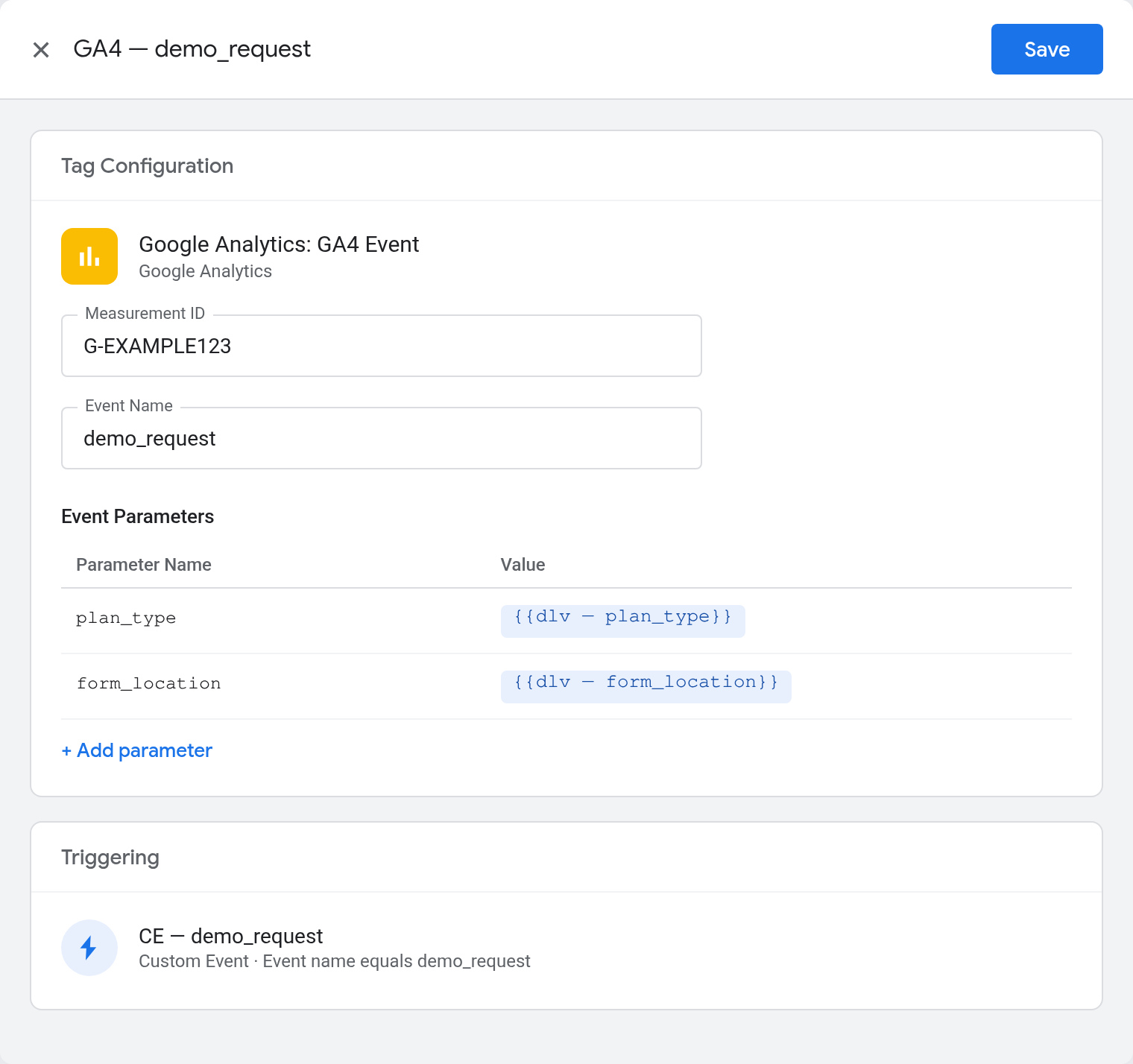
Task: Click the {{dlv – form_location}} value chip
Action: (x=646, y=686)
